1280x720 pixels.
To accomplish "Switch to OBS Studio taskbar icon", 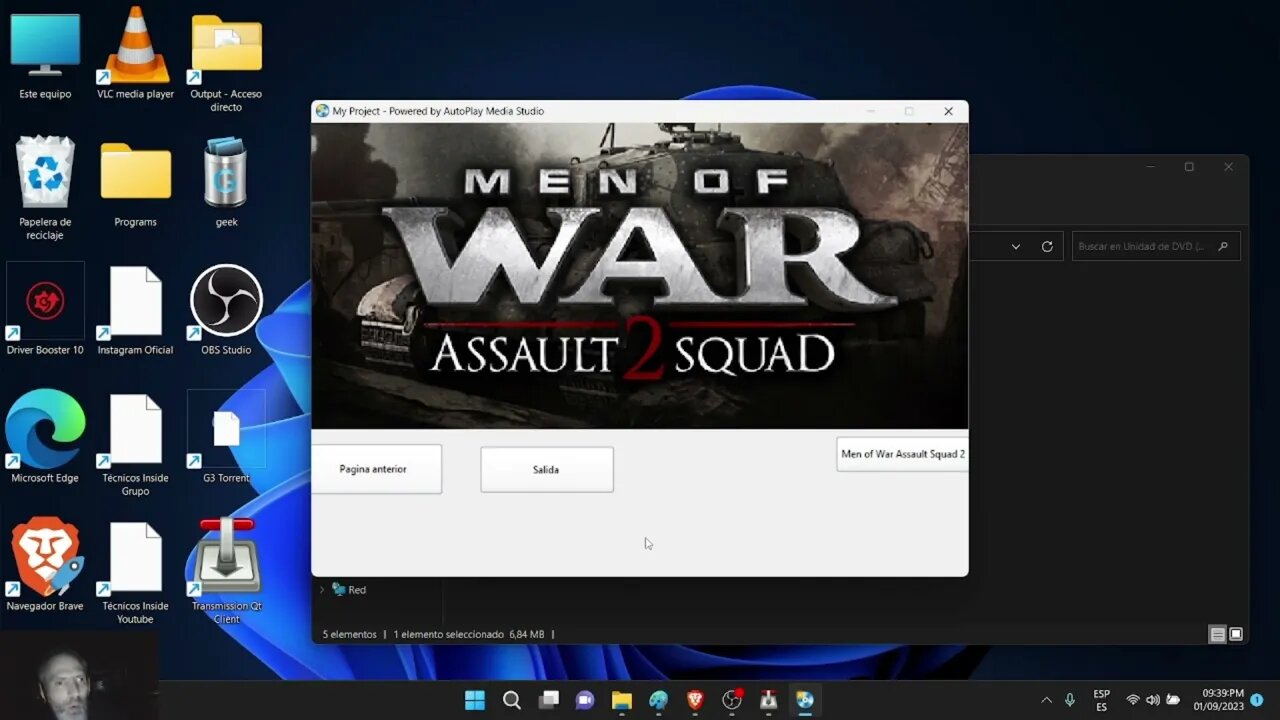I will 732,700.
